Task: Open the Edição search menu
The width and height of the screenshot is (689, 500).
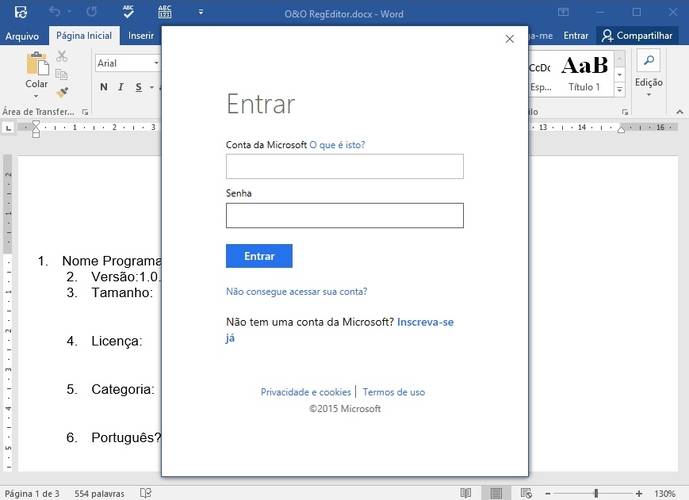Action: 649,72
